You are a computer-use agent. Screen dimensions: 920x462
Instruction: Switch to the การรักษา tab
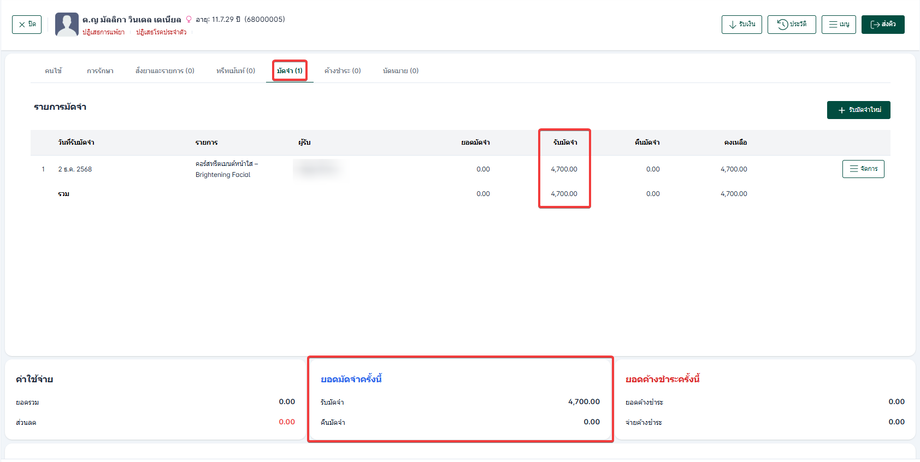point(100,71)
